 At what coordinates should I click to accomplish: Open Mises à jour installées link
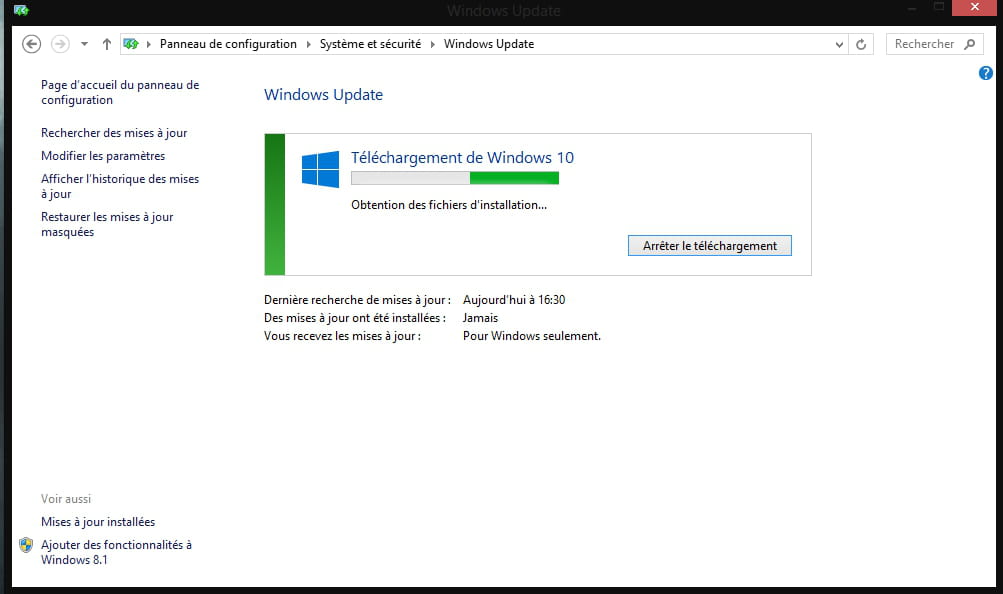click(98, 522)
